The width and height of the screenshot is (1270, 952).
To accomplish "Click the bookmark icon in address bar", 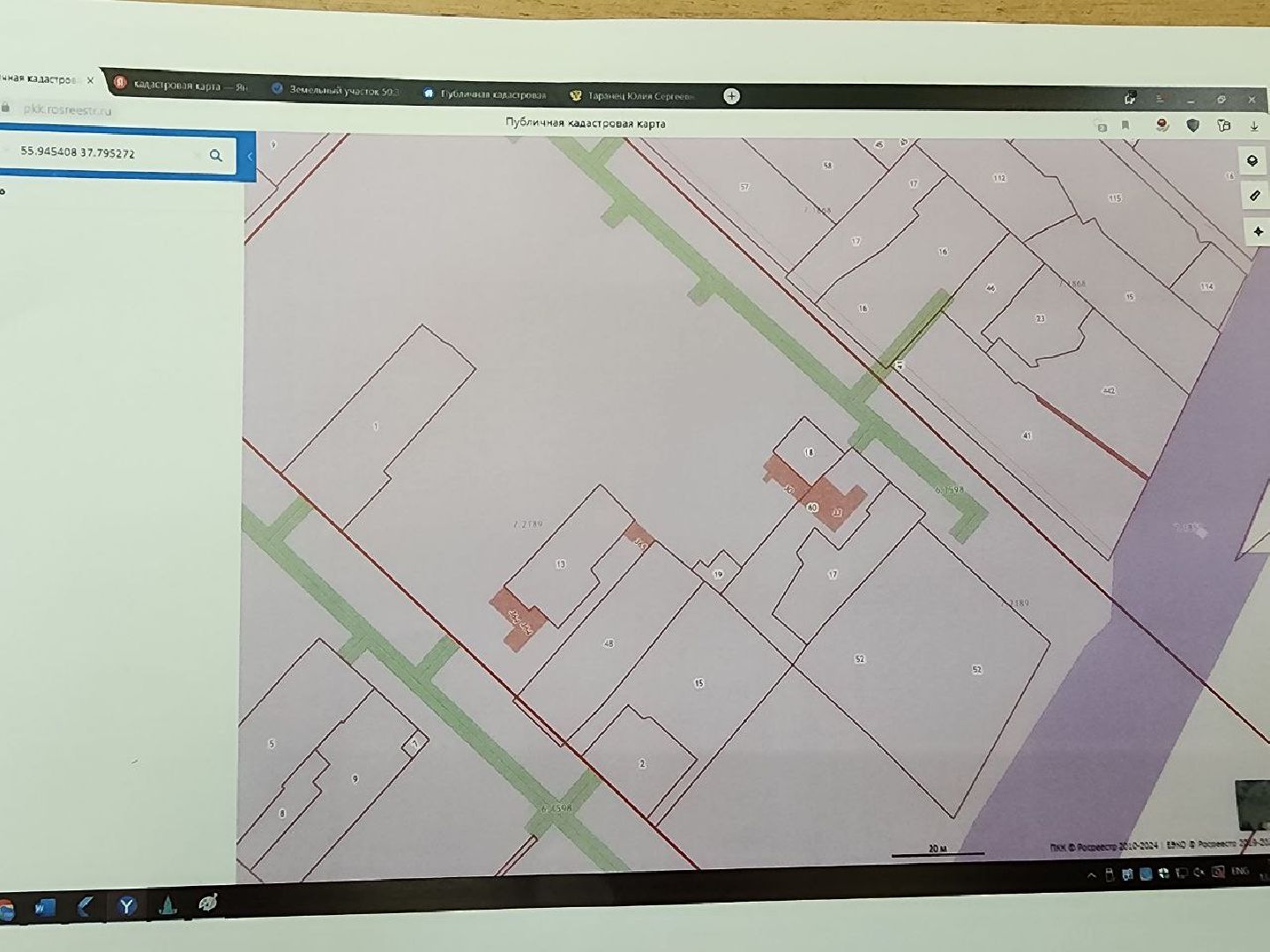I will [x=1125, y=125].
